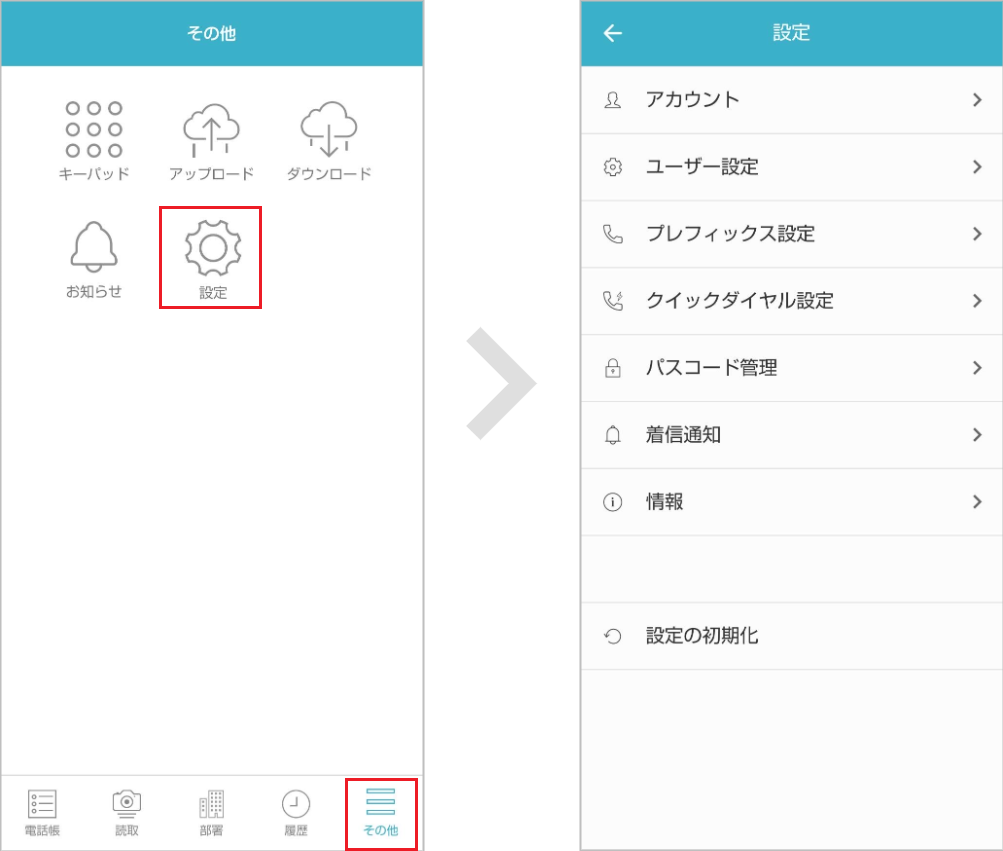Switch to the 電話帳 tab
The height and width of the screenshot is (851, 1003).
click(x=41, y=813)
